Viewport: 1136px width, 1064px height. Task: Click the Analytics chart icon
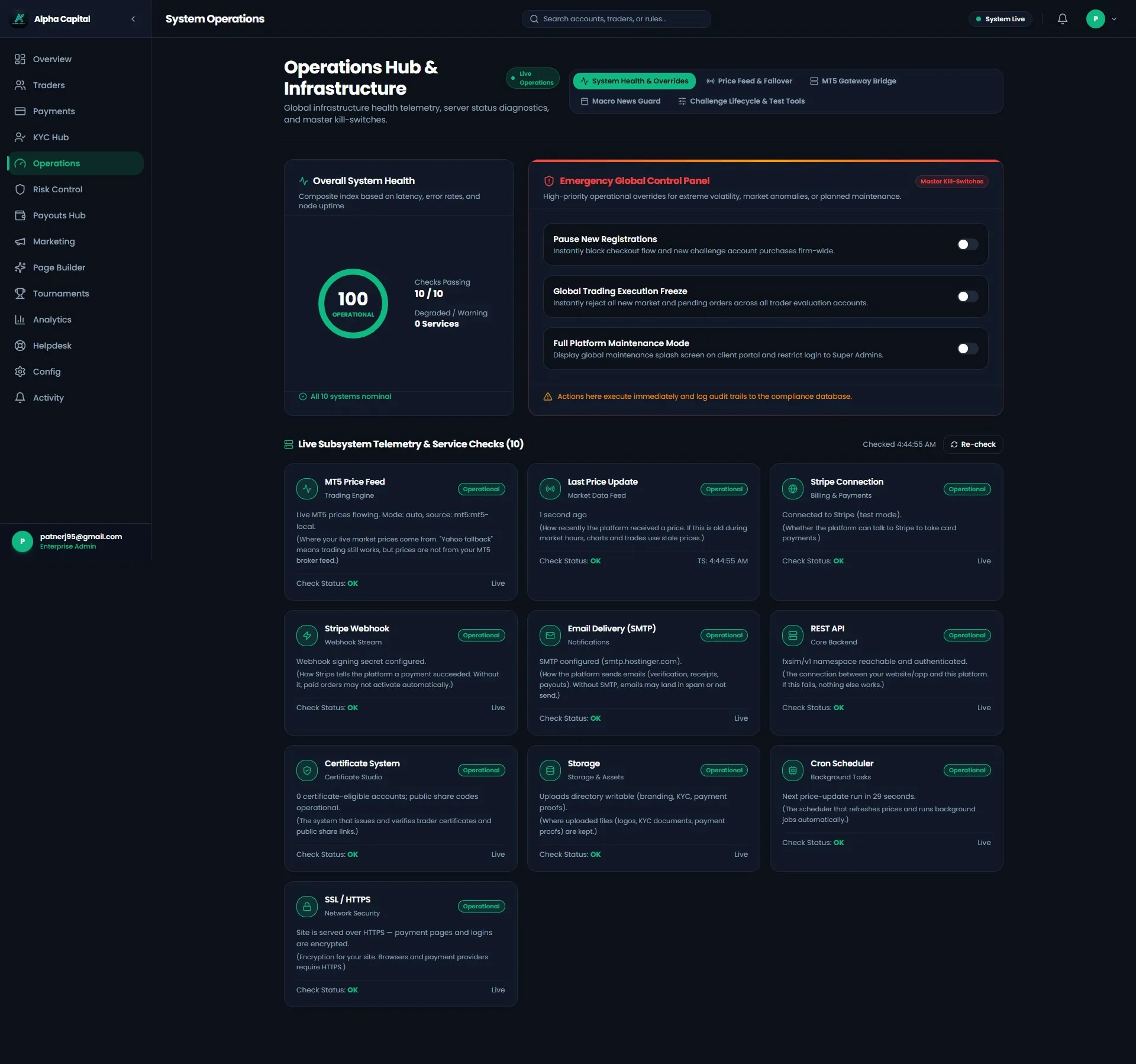pyautogui.click(x=20, y=320)
